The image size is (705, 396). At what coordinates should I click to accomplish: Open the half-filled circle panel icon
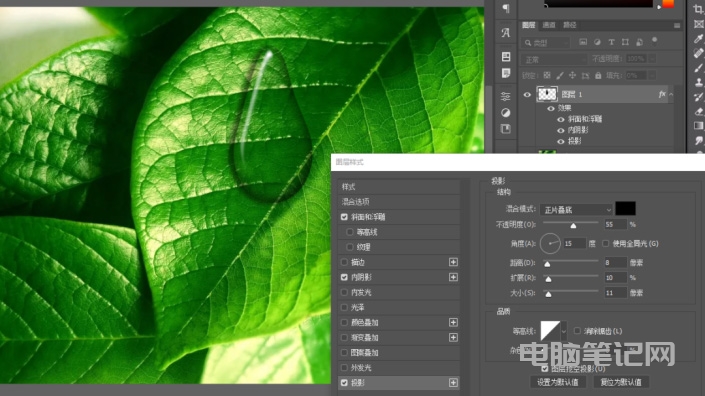pyautogui.click(x=506, y=113)
